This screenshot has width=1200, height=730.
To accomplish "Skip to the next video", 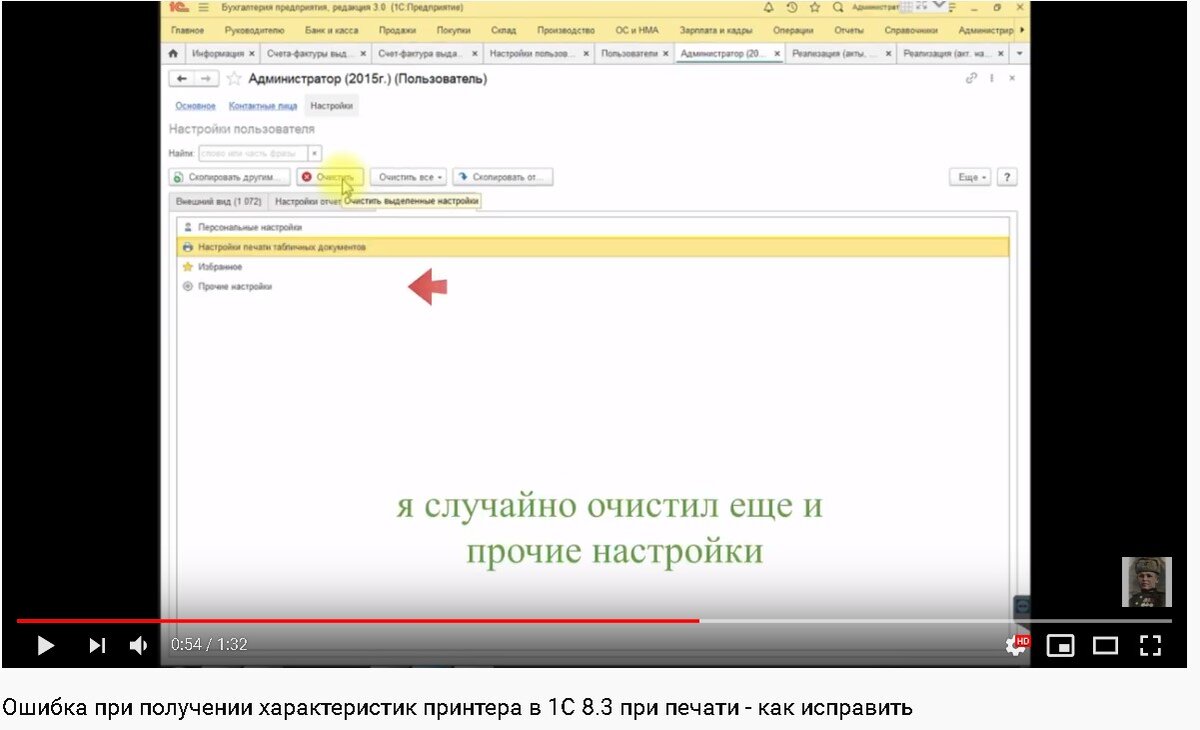I will tap(97, 645).
